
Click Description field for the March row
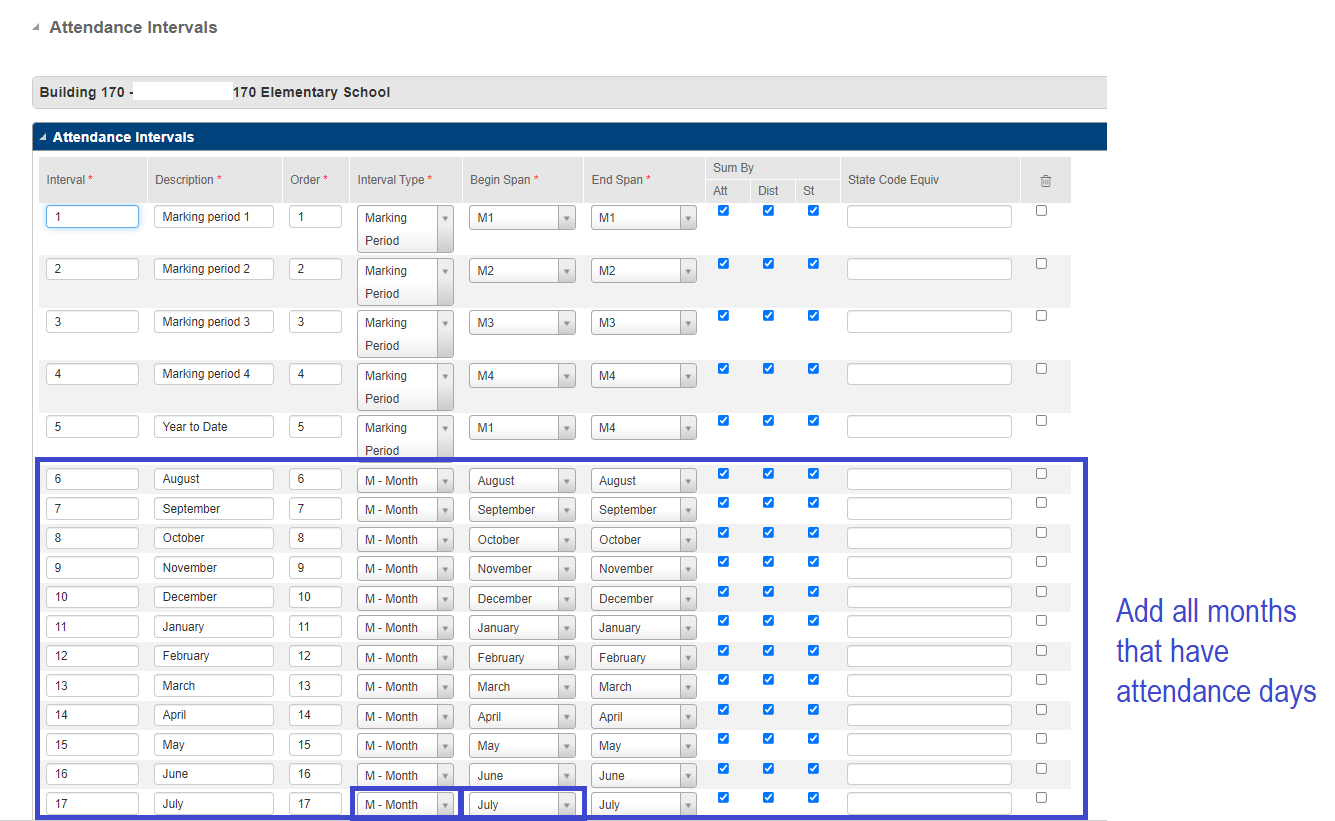coord(213,686)
